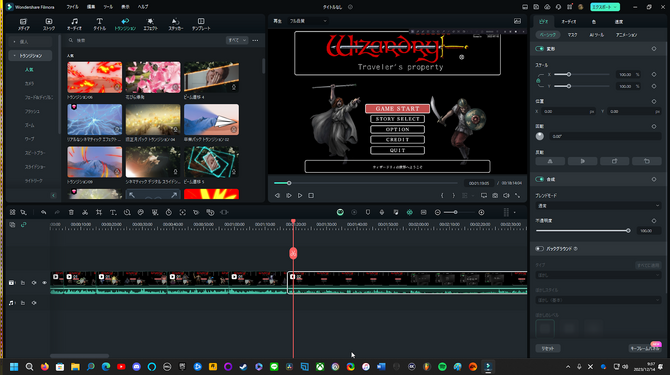The width and height of the screenshot is (670, 375).
Task: Collapse the sidebar with the chevron arrow
Action: point(53,195)
